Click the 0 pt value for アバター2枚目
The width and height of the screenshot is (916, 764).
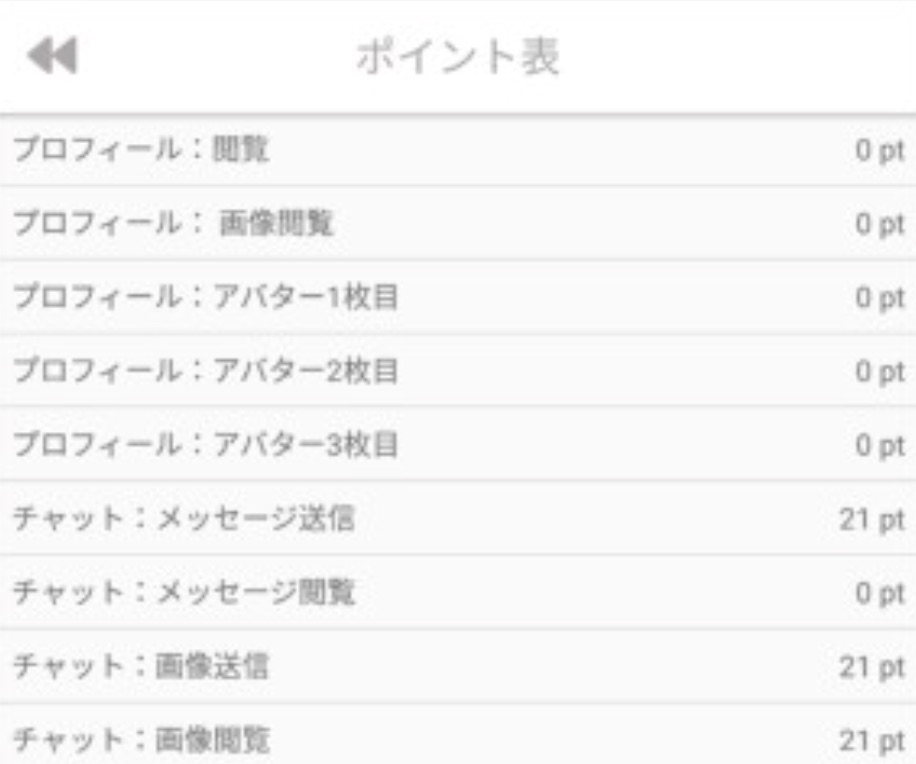(x=879, y=372)
